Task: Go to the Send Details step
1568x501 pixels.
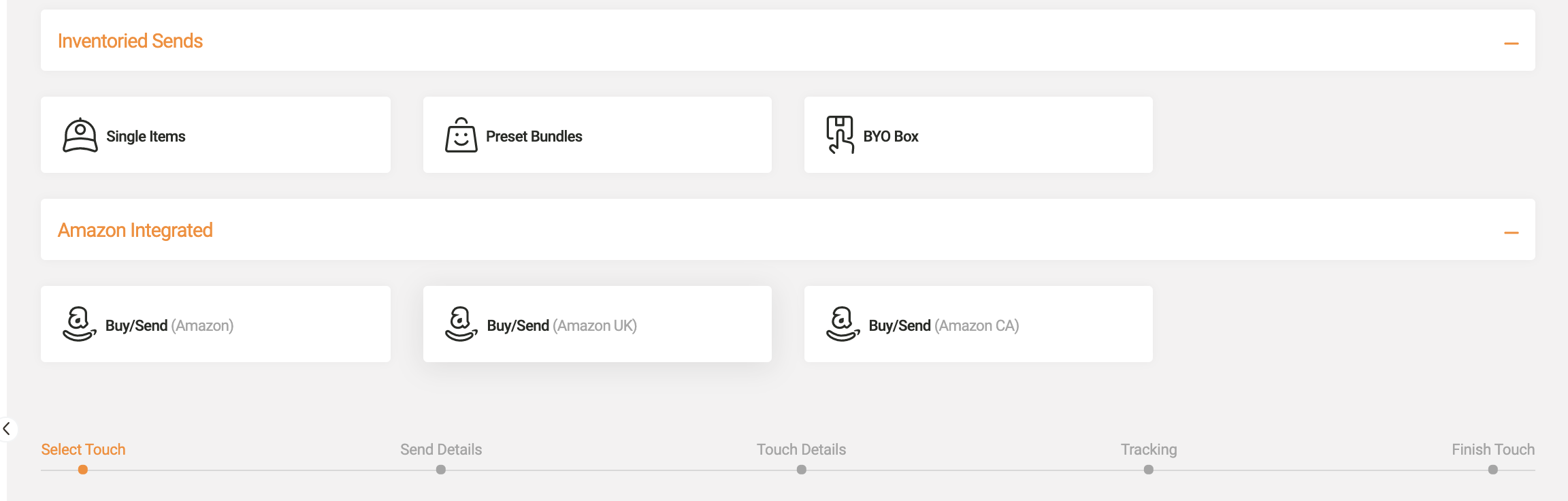Action: [x=441, y=449]
